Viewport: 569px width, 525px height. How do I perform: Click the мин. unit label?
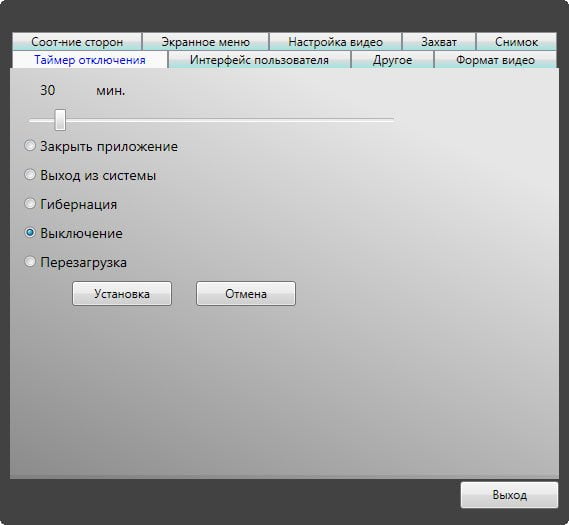tap(111, 91)
